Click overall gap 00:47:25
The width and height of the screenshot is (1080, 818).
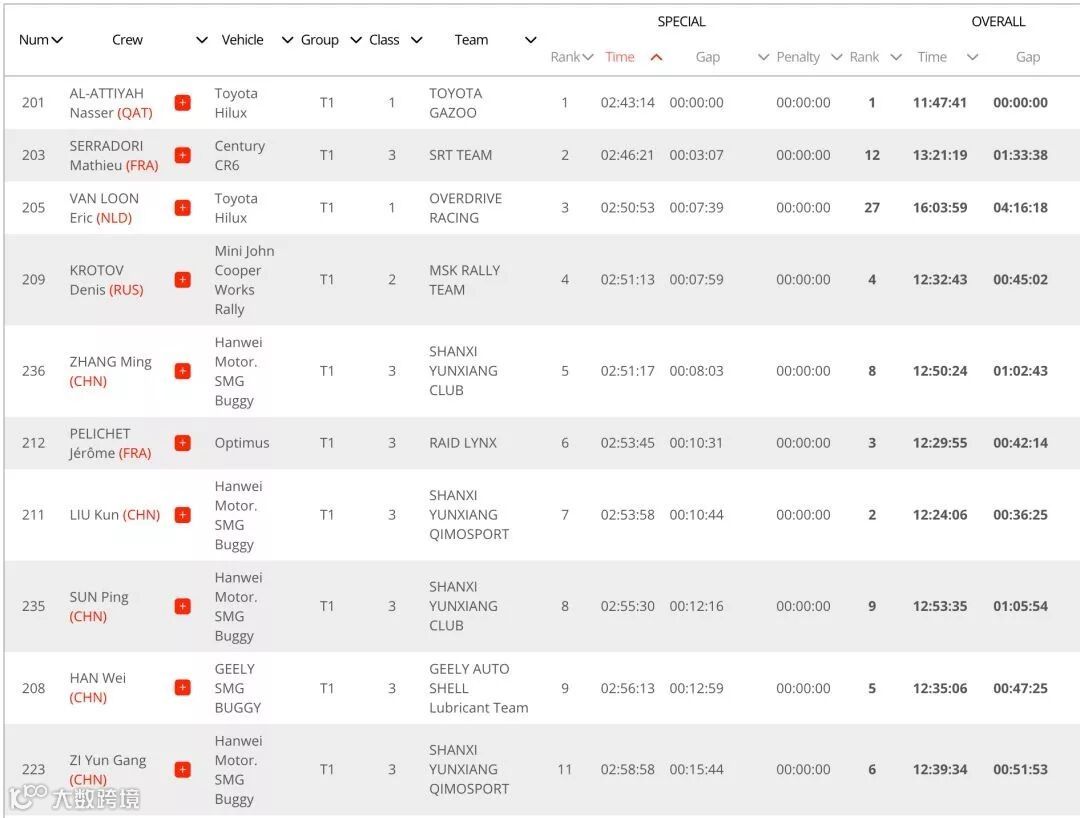point(1020,688)
